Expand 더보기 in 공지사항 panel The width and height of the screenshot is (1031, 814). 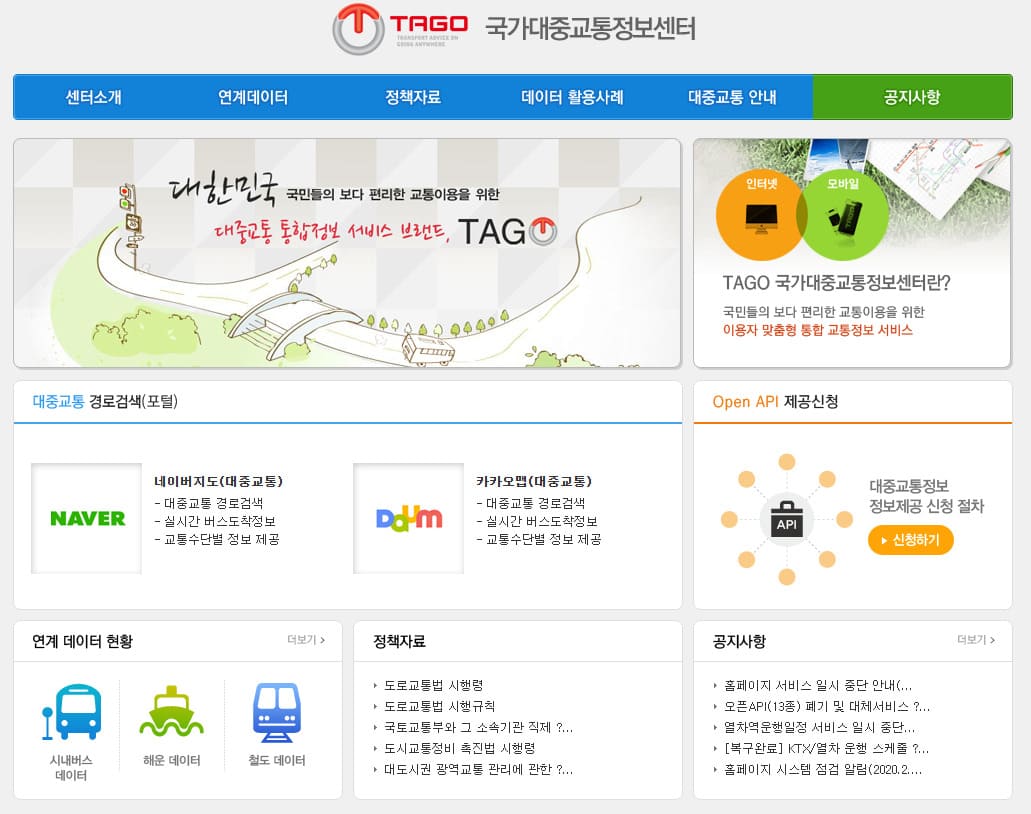point(976,640)
